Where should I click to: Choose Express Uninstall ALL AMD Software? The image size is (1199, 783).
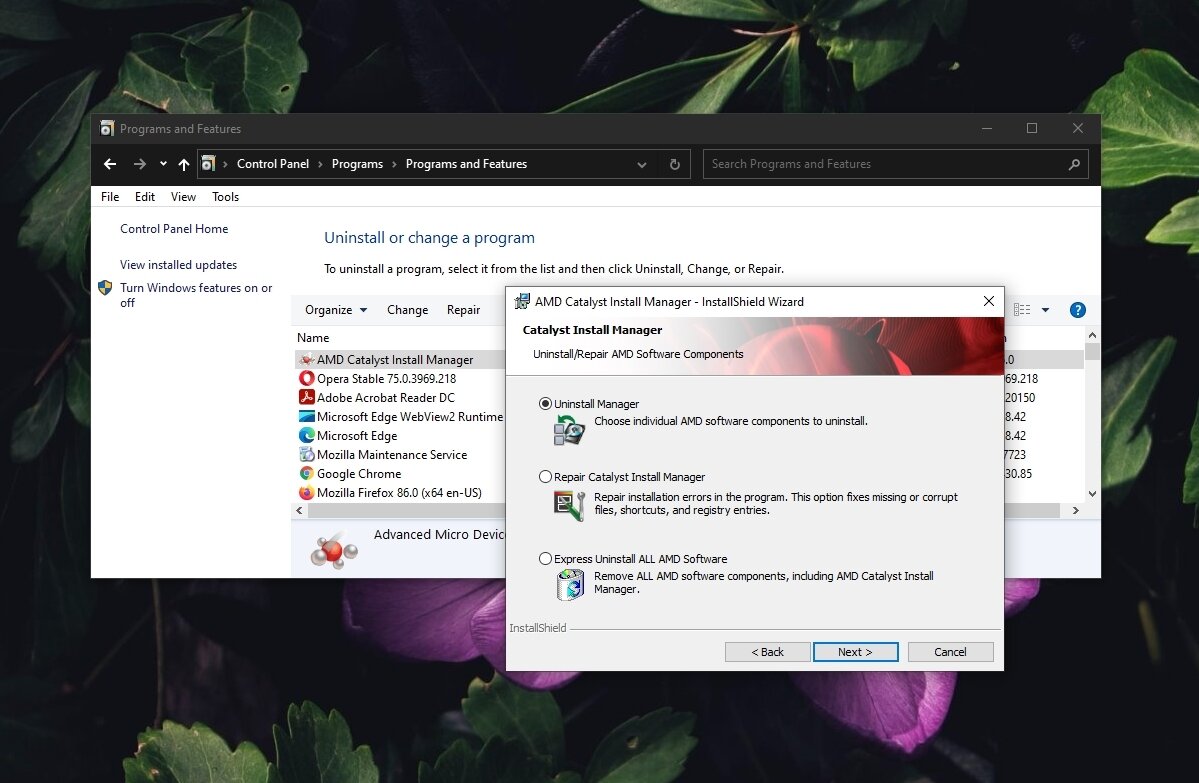(x=544, y=558)
